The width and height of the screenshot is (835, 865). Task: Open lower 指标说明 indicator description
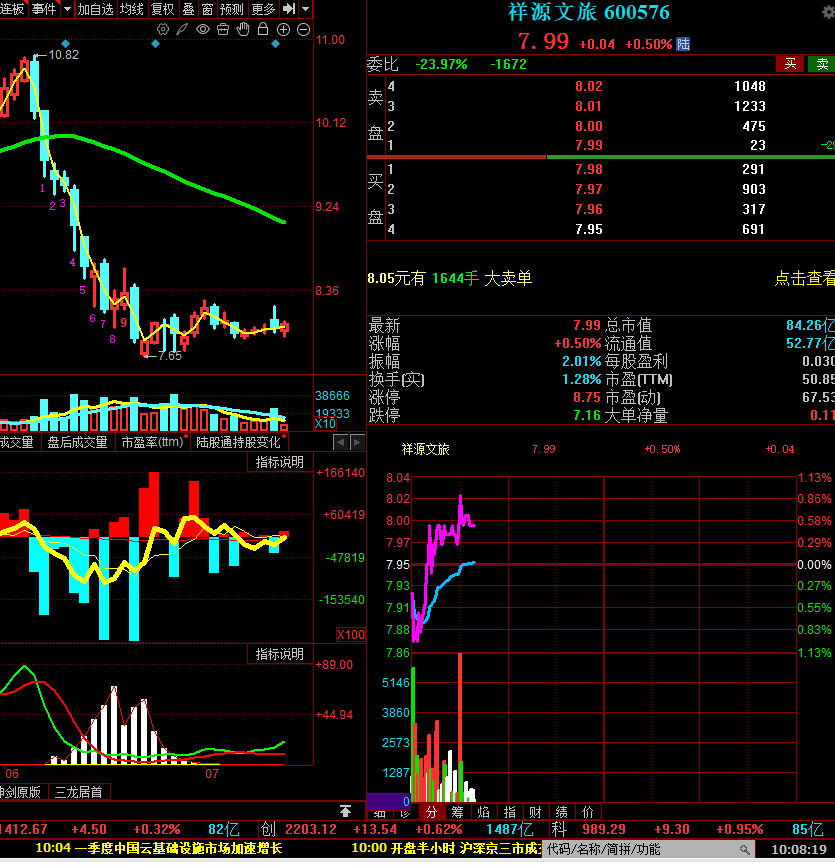tap(280, 654)
